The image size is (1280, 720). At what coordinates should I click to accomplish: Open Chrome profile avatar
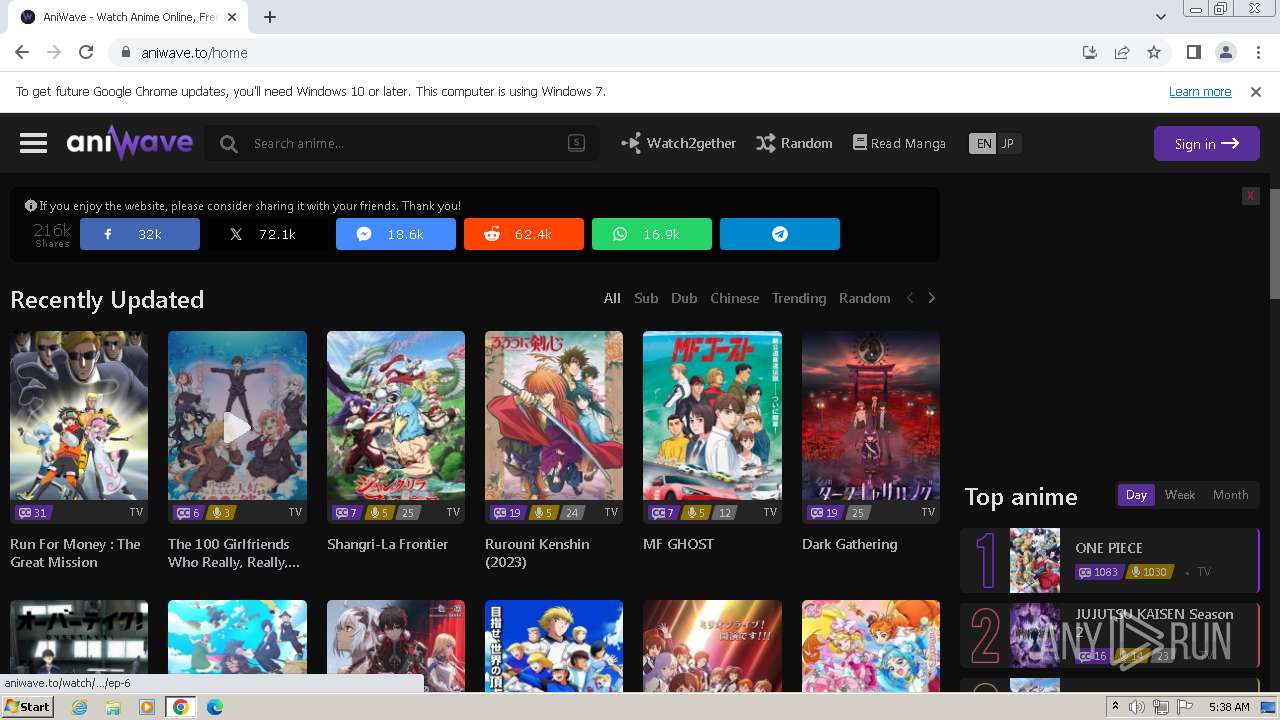click(x=1225, y=52)
